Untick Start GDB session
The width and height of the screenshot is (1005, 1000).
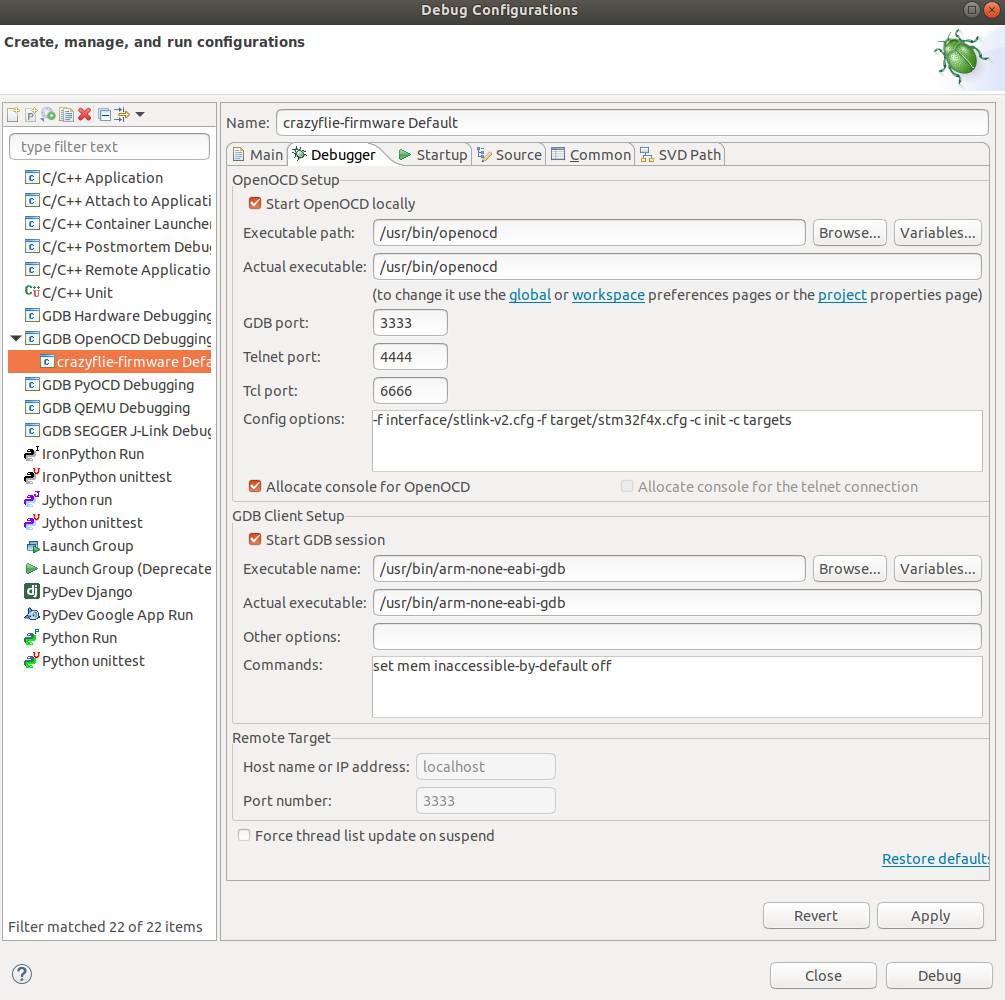coord(253,538)
